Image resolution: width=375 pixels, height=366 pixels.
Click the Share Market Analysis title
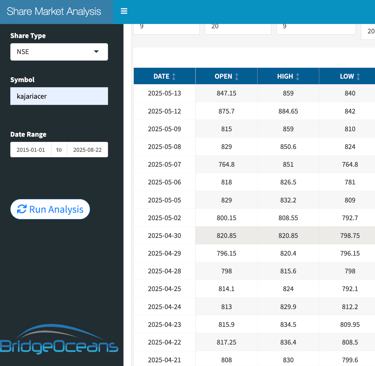coord(54,11)
